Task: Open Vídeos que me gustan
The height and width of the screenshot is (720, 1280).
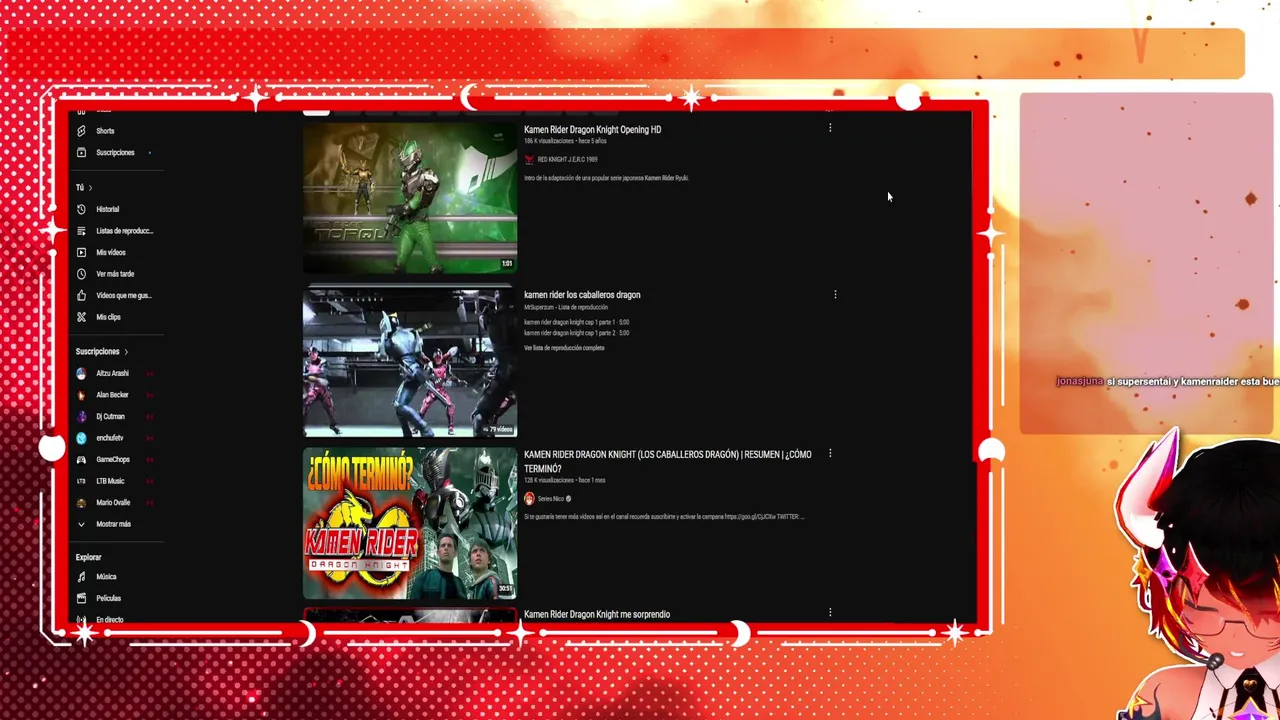Action: [115, 295]
